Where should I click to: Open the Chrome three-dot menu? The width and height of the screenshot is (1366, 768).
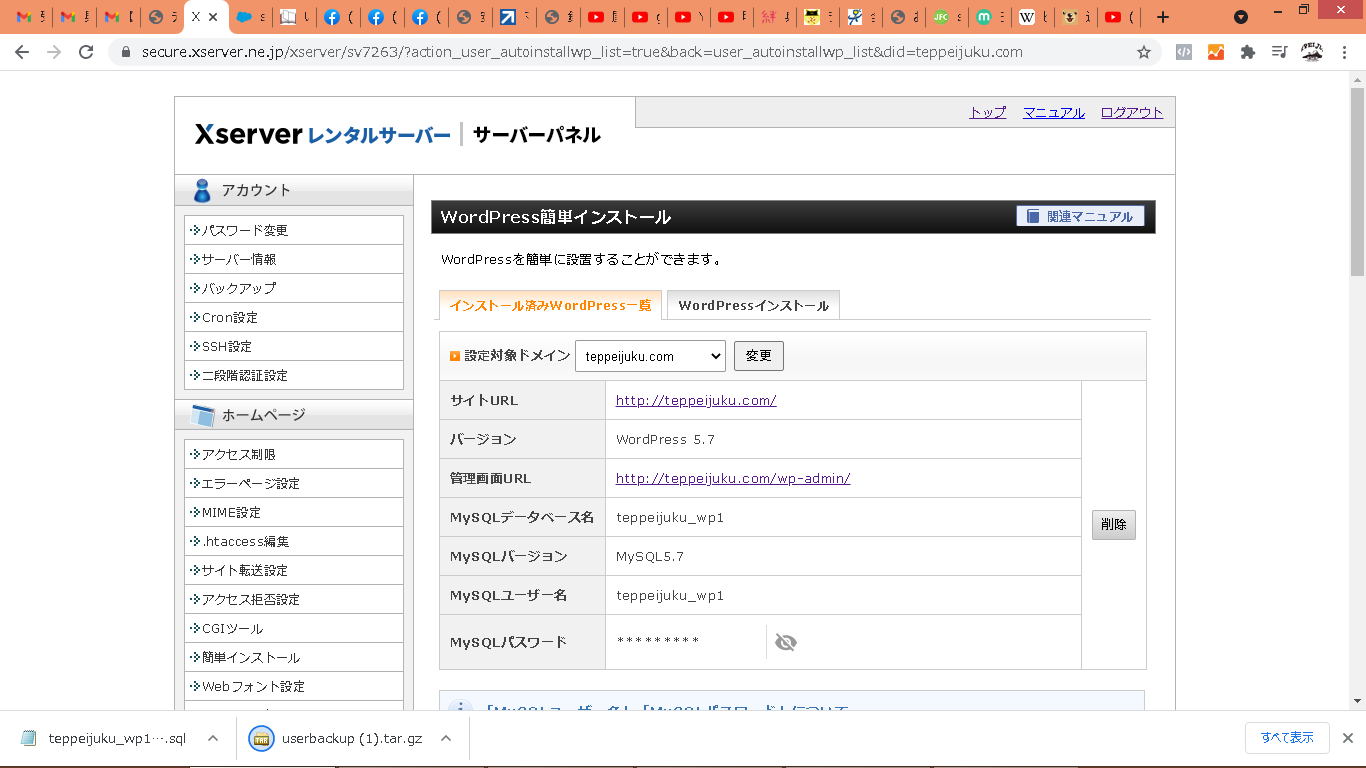pos(1344,52)
